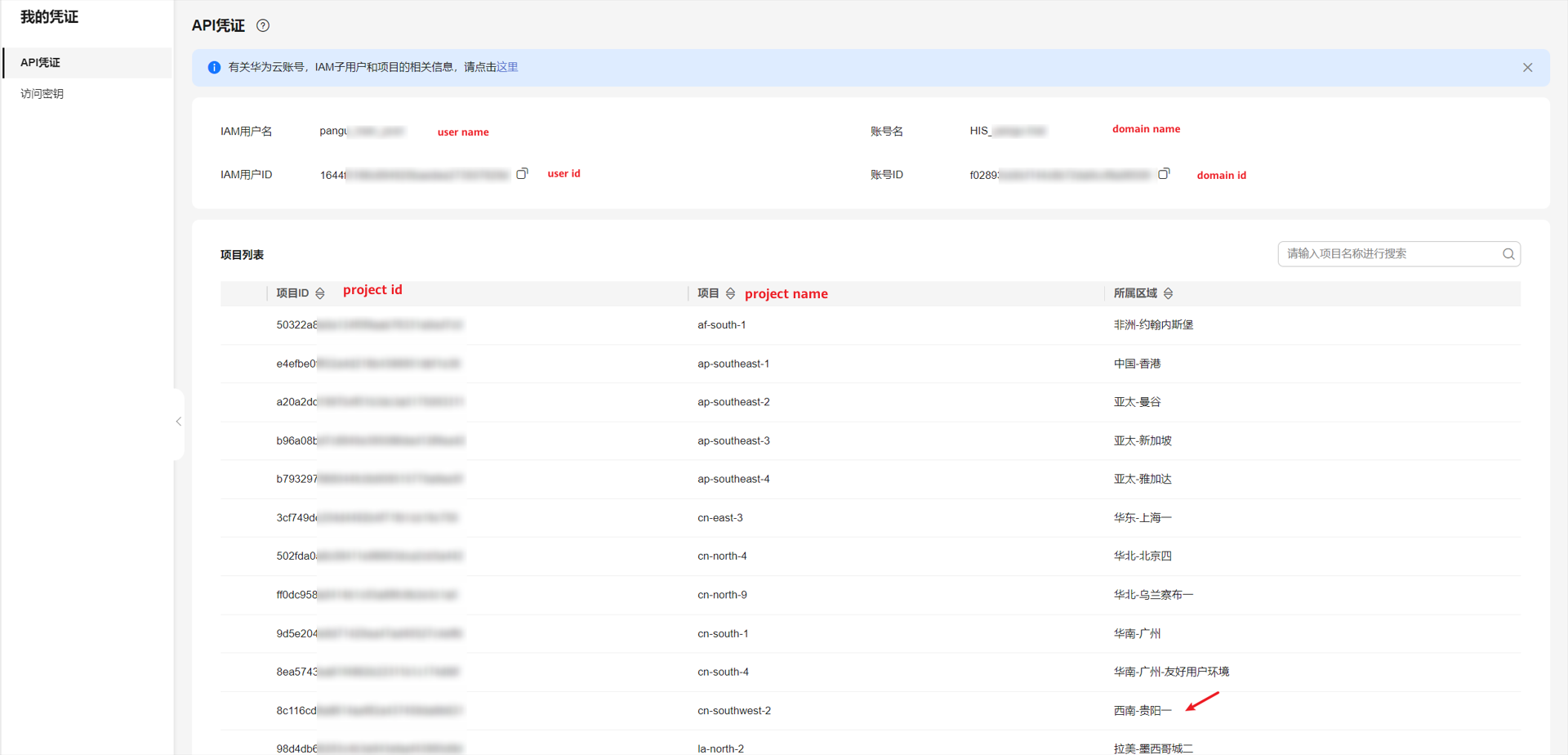The width and height of the screenshot is (1568, 755).
Task: Click the region 华南-广州
Action: click(1137, 633)
